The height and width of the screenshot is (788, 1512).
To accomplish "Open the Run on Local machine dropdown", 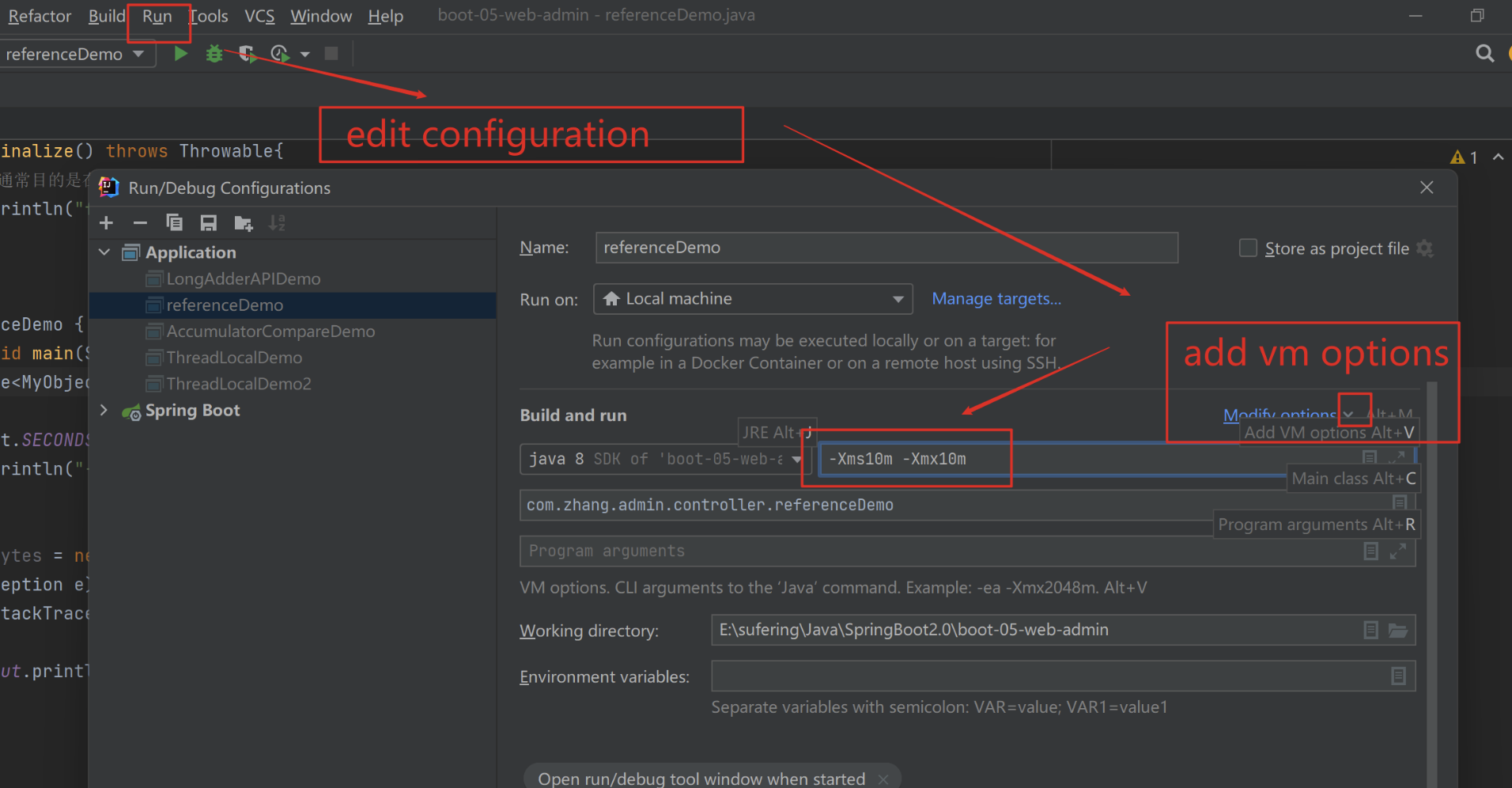I will [752, 299].
